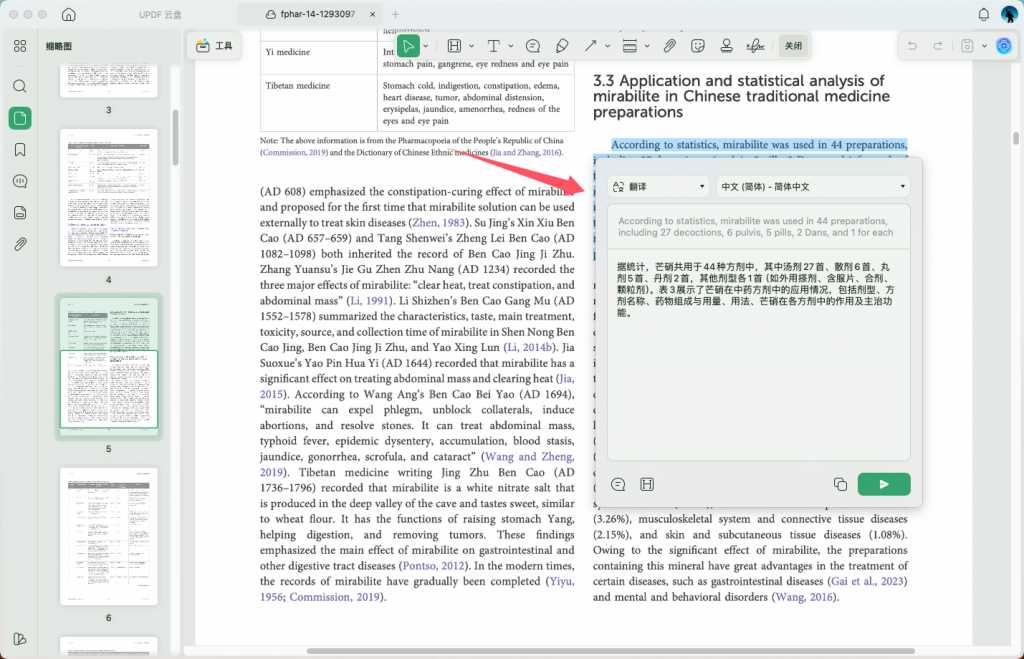The image size is (1024, 659).
Task: Click the 缩略图 panel heading
Action: pos(59,46)
